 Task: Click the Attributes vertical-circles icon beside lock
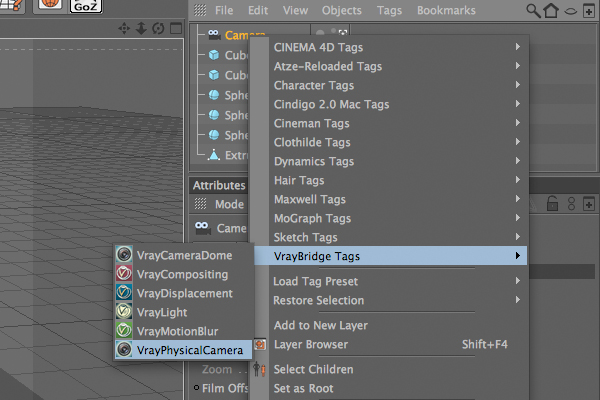pos(571,204)
